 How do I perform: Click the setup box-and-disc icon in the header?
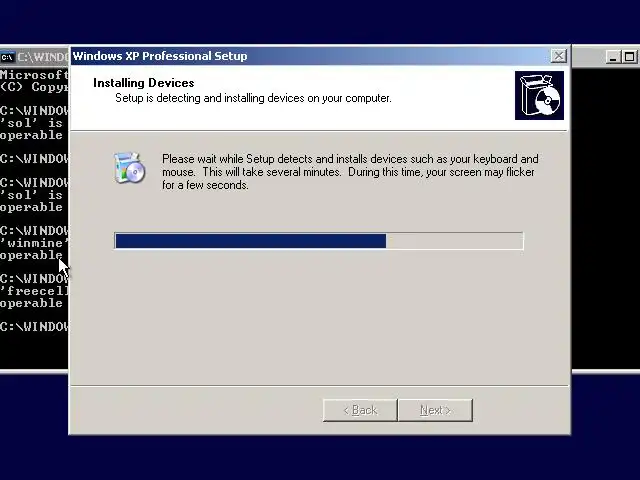(539, 96)
